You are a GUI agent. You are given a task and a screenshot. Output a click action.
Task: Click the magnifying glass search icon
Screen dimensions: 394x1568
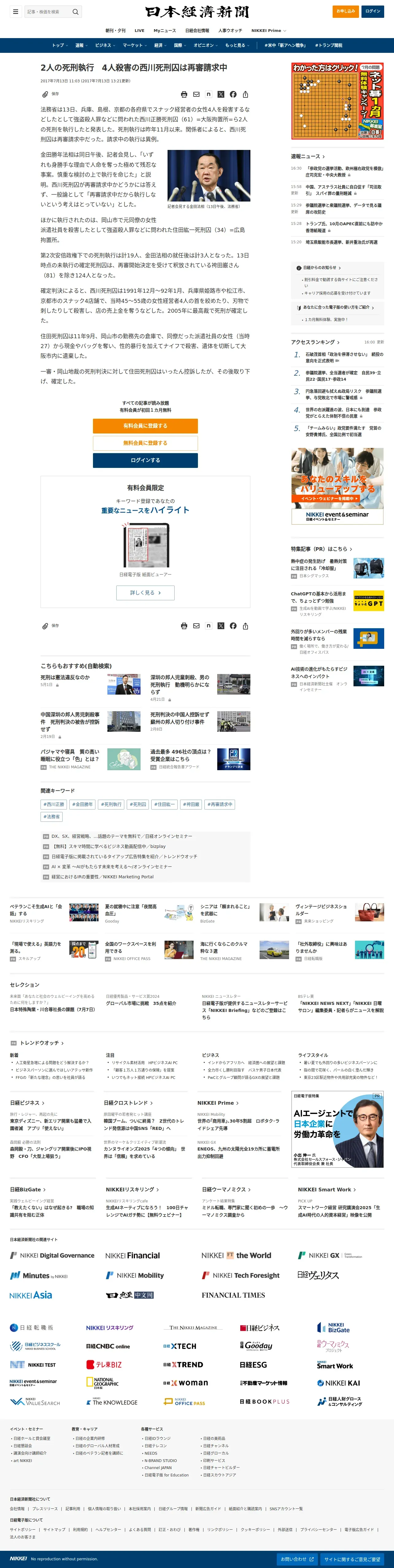click(75, 12)
